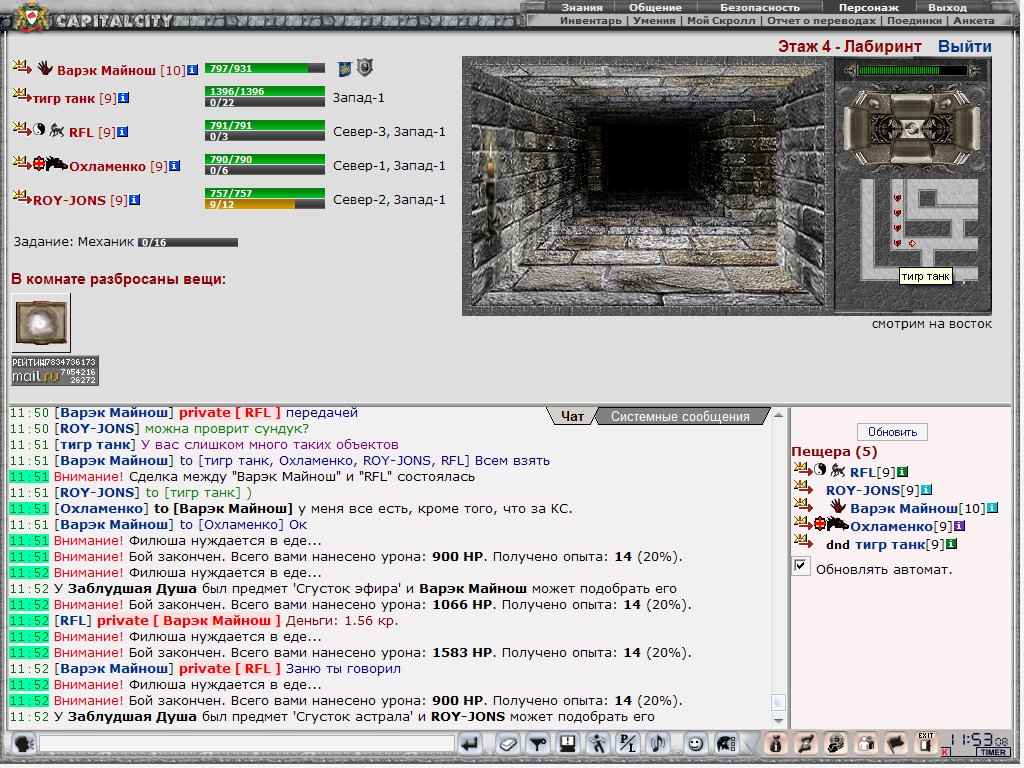Click the refresh button in the center of the movement pad
Screen dimensions: 1024x768
pos(912,128)
